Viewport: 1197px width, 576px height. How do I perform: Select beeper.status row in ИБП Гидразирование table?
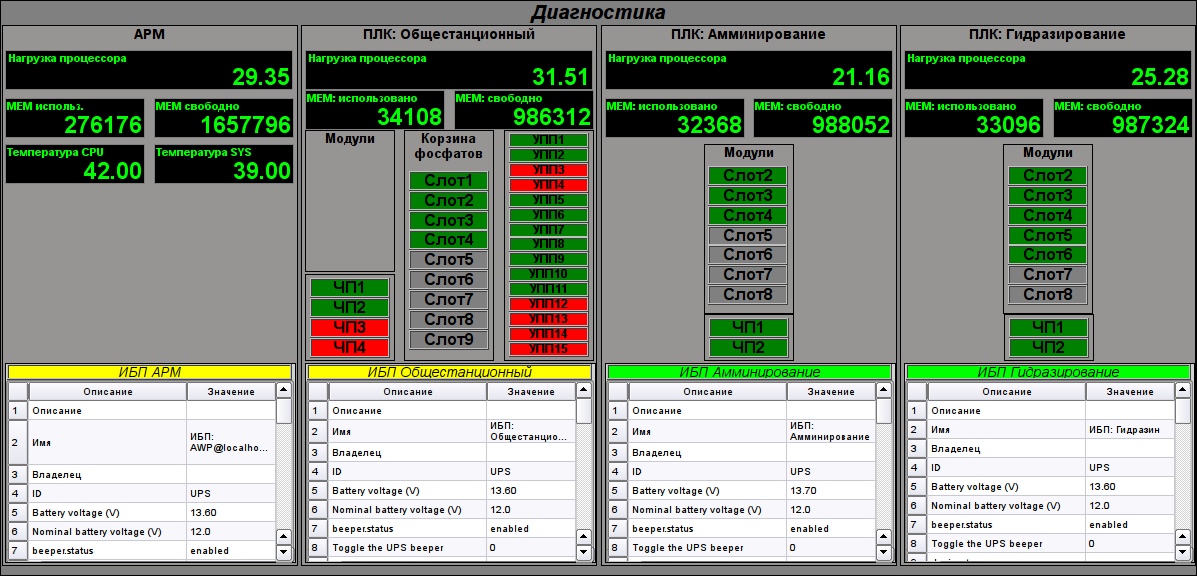[x=1040, y=524]
